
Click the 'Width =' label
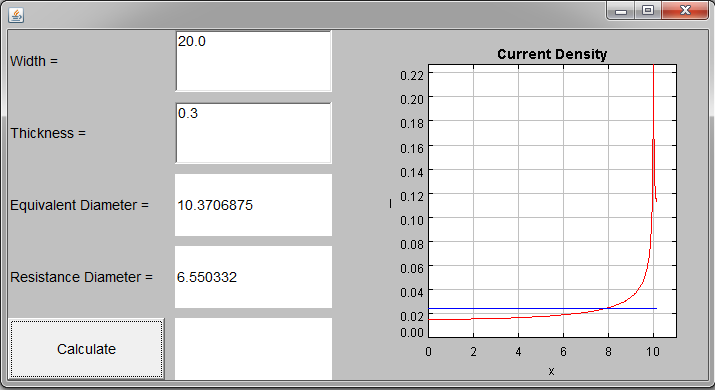click(34, 61)
